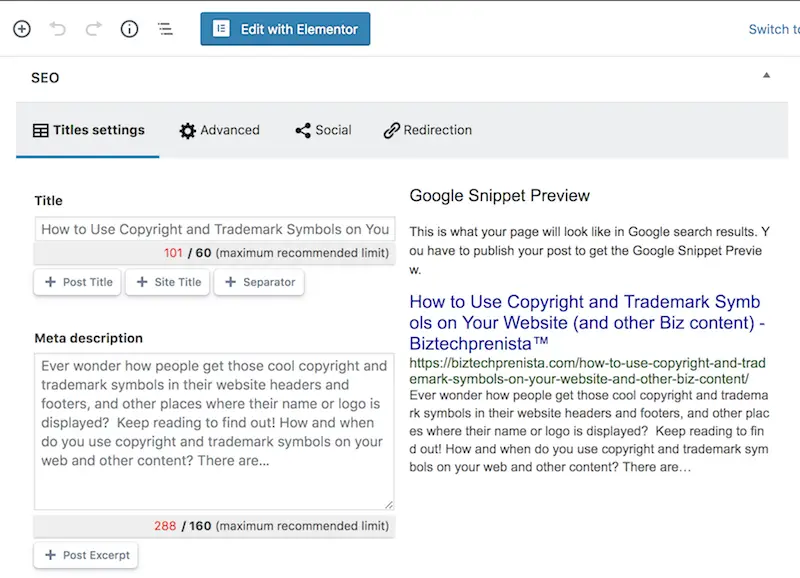Collapse the SEO panel arrow
Viewport: 800px width, 578px height.
pos(766,76)
